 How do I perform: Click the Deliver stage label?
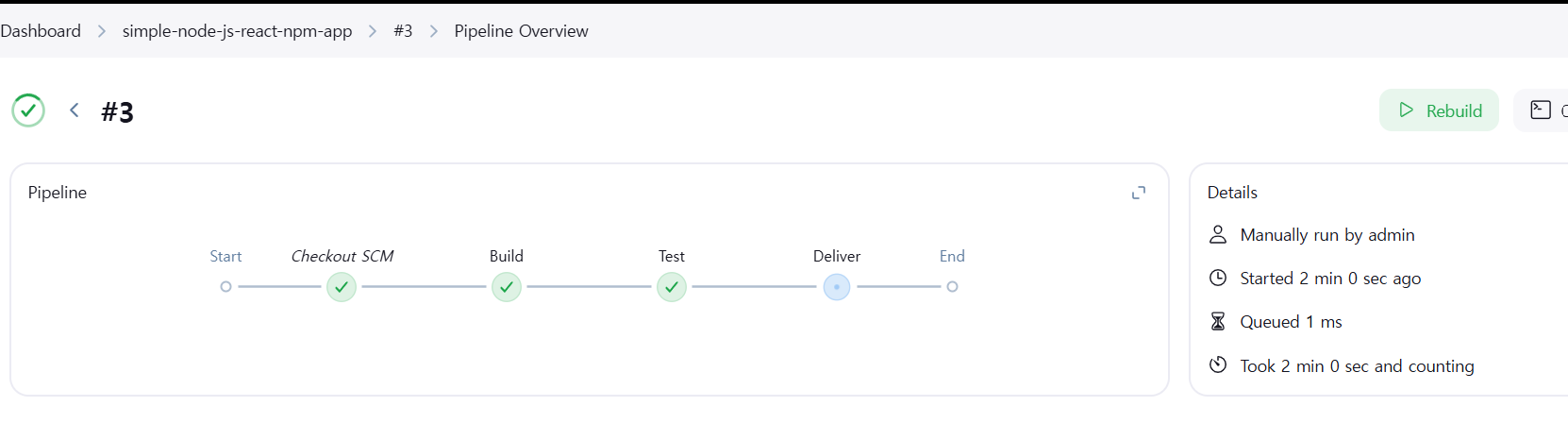837,256
